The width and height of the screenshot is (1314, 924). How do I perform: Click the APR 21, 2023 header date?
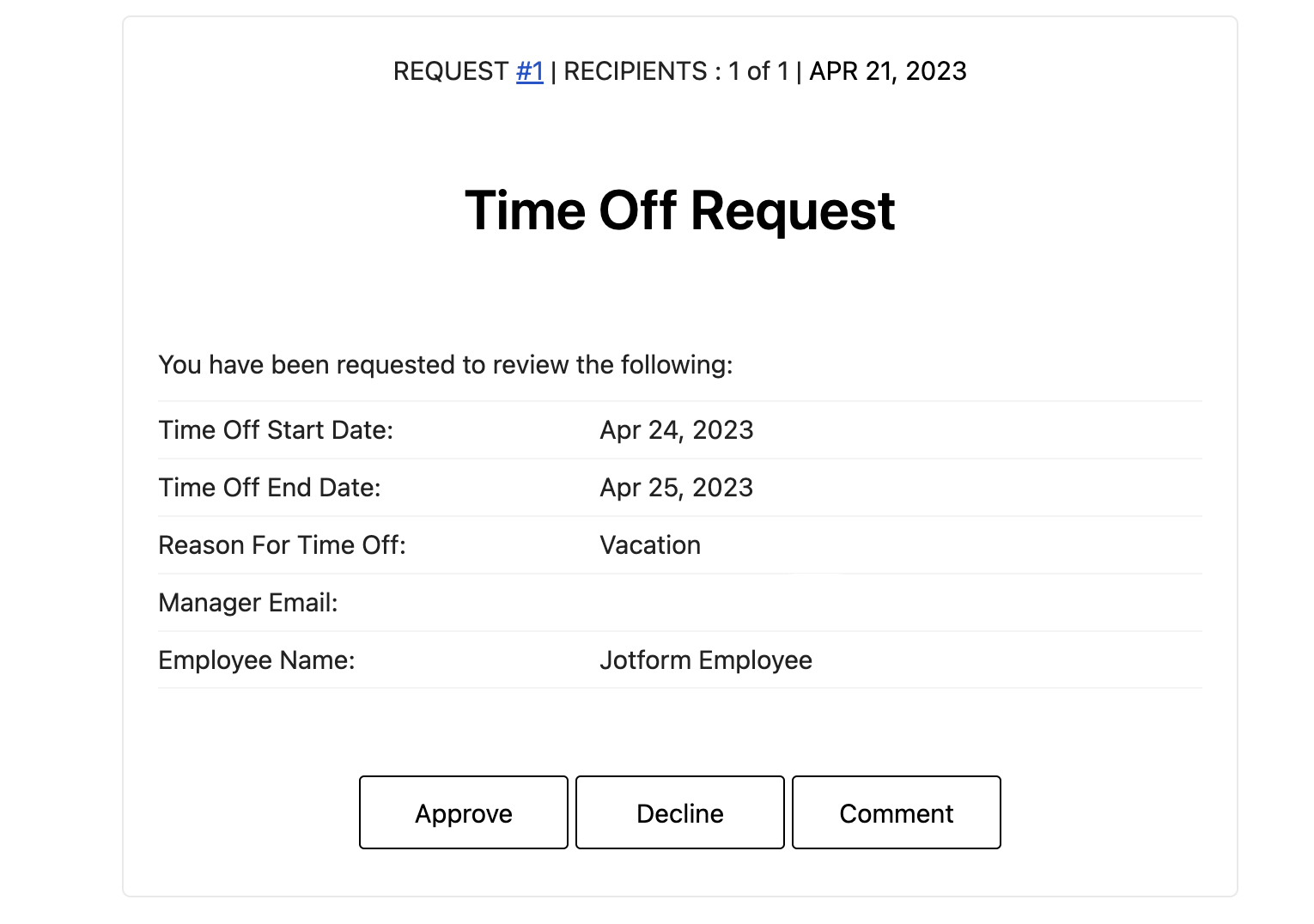(x=888, y=71)
